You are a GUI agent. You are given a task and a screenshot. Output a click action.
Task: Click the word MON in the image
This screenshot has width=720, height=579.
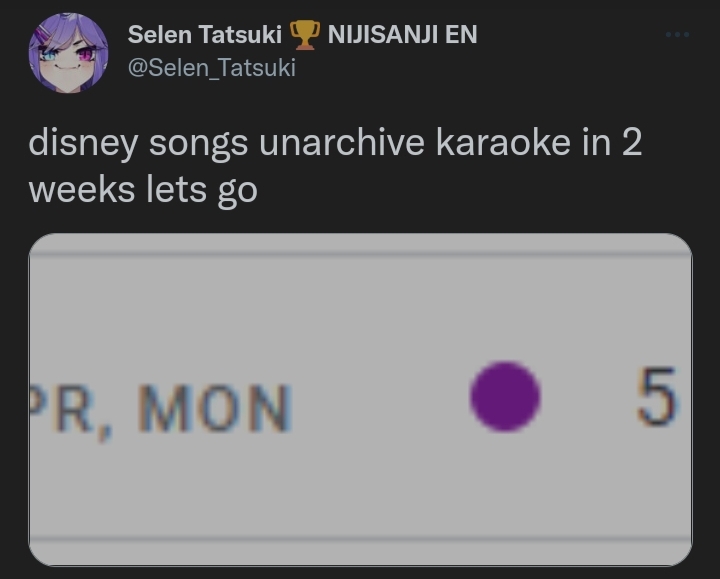(x=214, y=408)
